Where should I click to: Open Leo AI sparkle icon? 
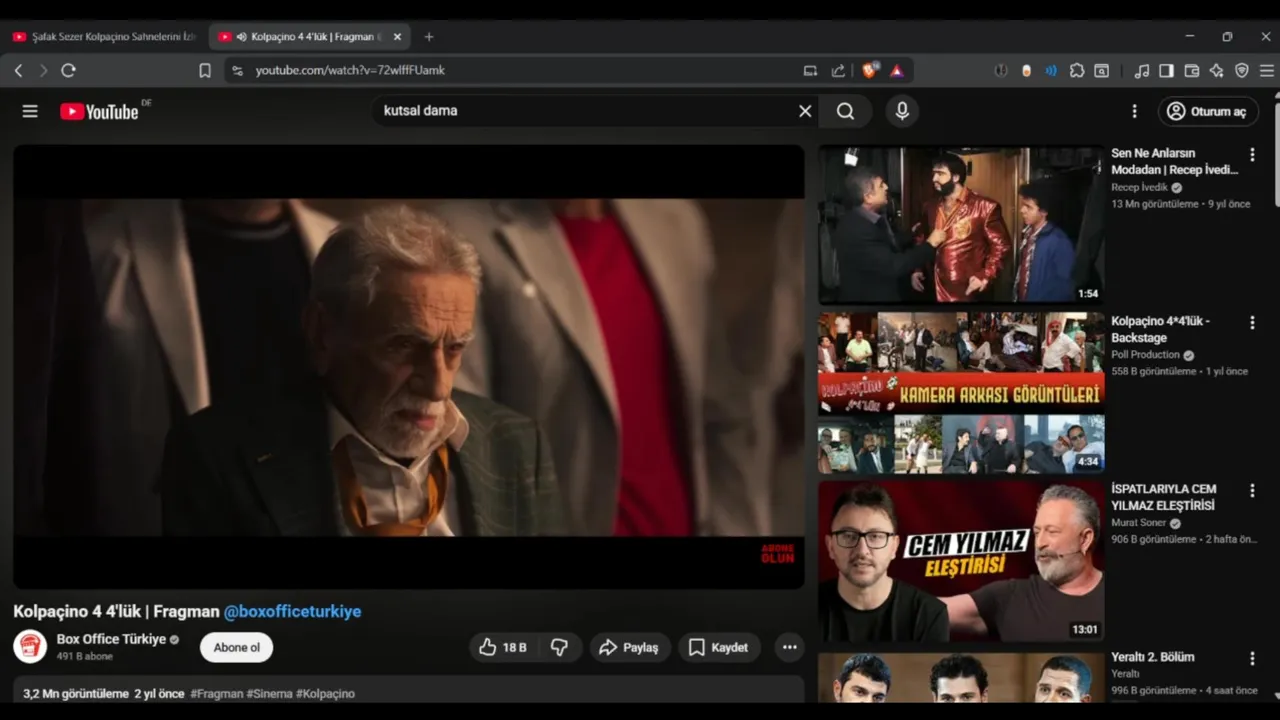click(1216, 71)
